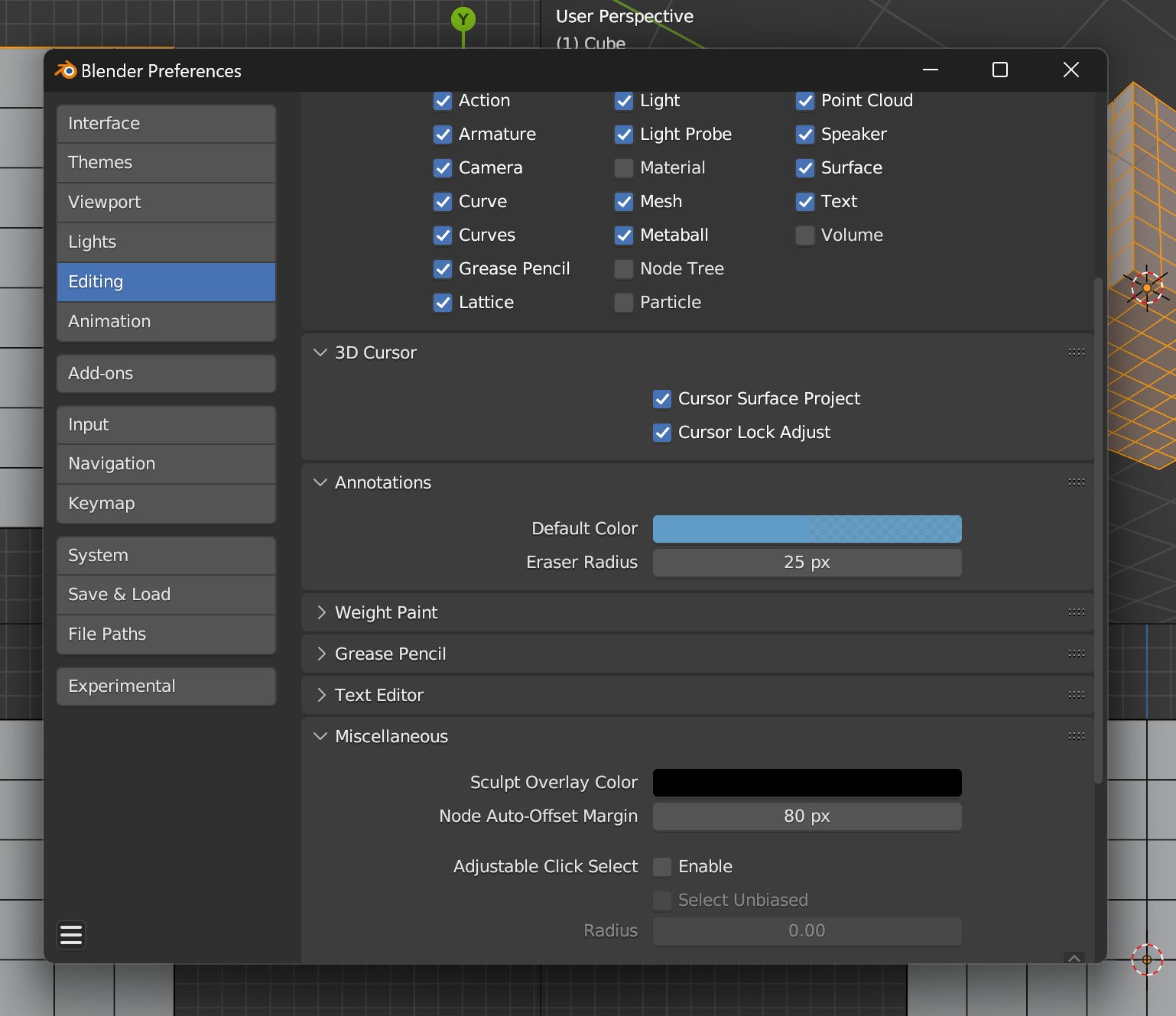The width and height of the screenshot is (1176, 1016).
Task: Collapse the Annotations panel
Action: pyautogui.click(x=321, y=482)
